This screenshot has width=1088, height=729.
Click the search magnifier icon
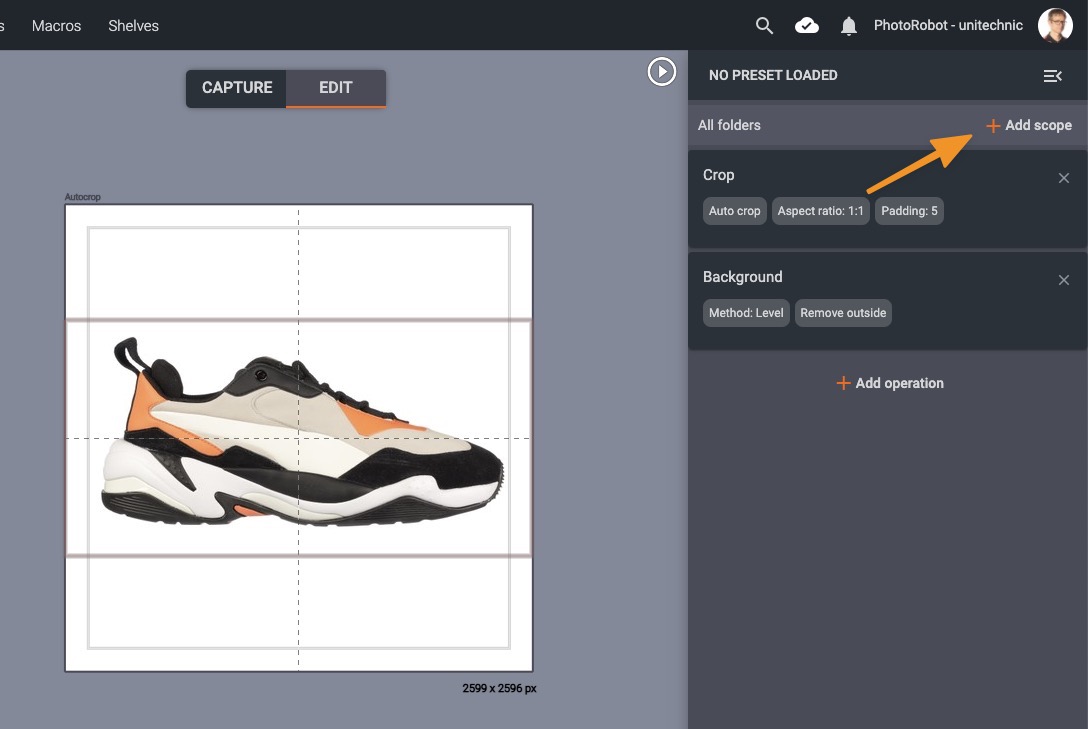764,26
